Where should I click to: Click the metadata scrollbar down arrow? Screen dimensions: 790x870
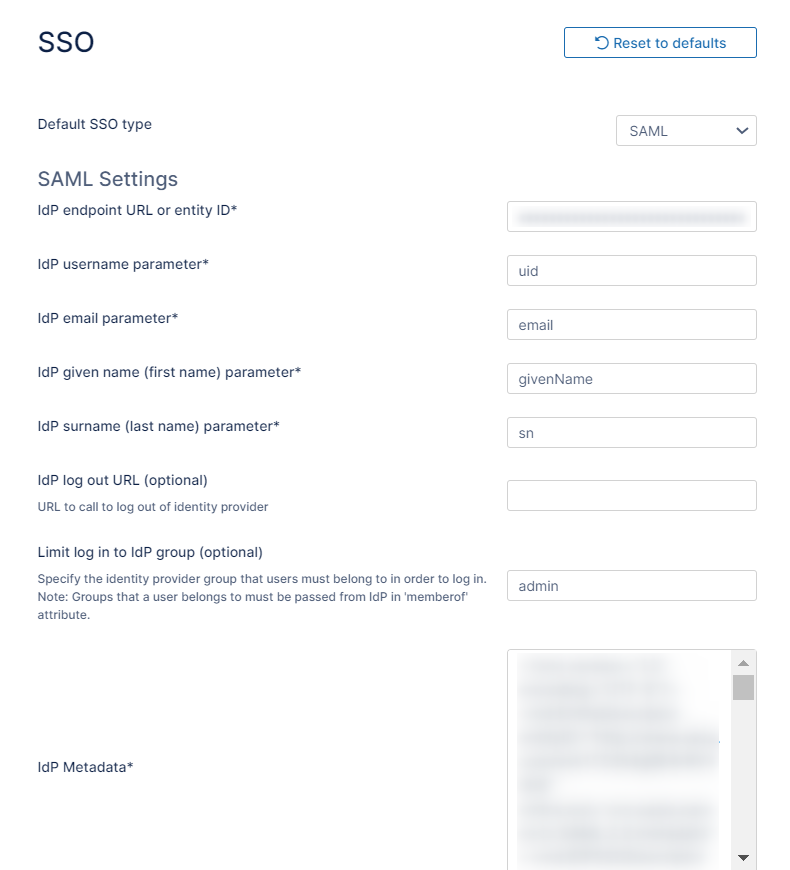click(x=743, y=857)
